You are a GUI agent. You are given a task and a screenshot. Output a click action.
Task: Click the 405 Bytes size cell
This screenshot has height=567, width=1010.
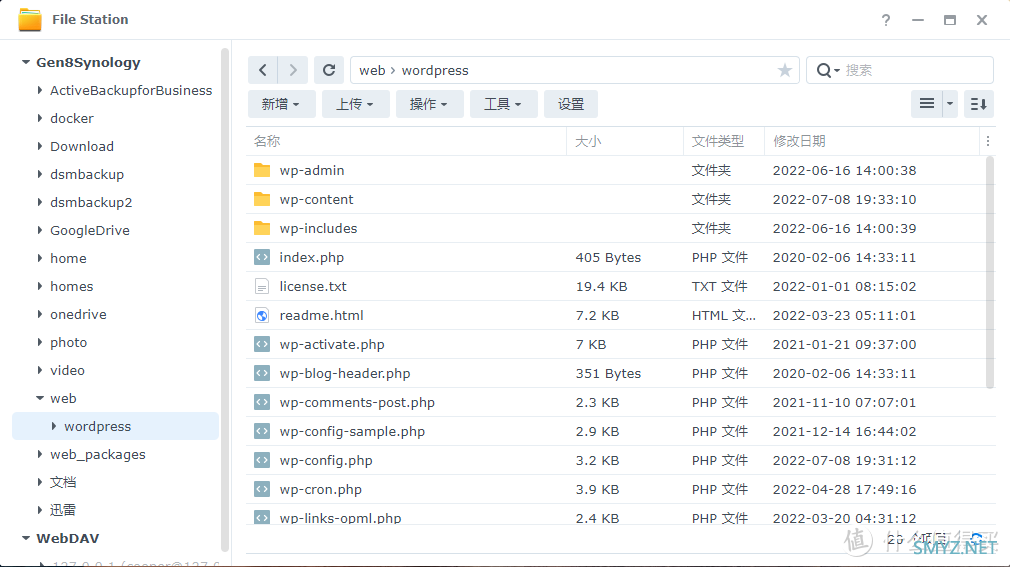pyautogui.click(x=608, y=257)
